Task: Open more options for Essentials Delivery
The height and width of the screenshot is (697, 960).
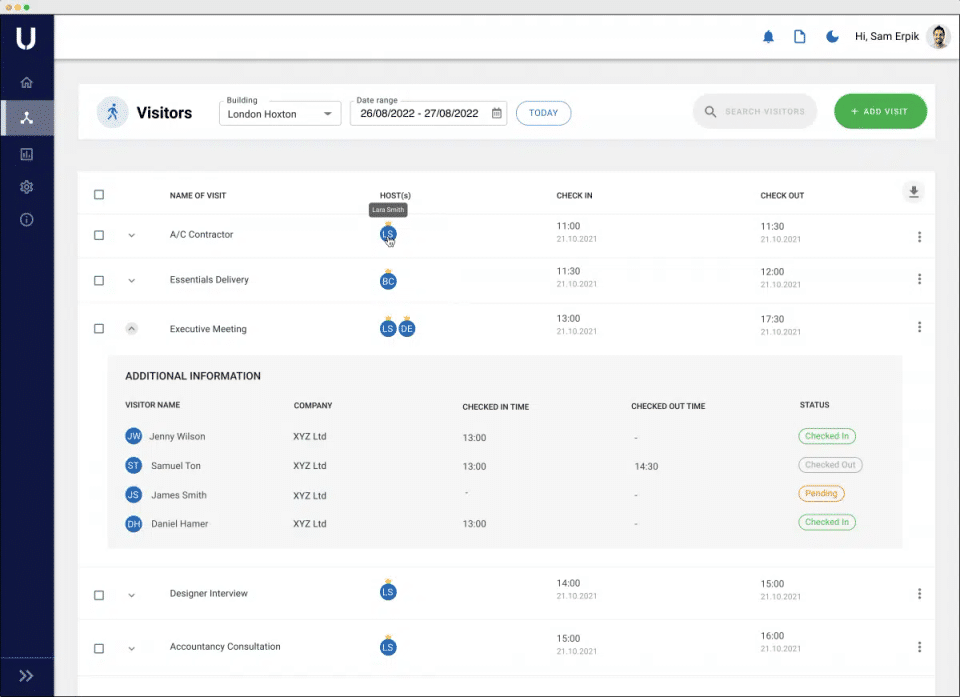Action: coord(919,279)
